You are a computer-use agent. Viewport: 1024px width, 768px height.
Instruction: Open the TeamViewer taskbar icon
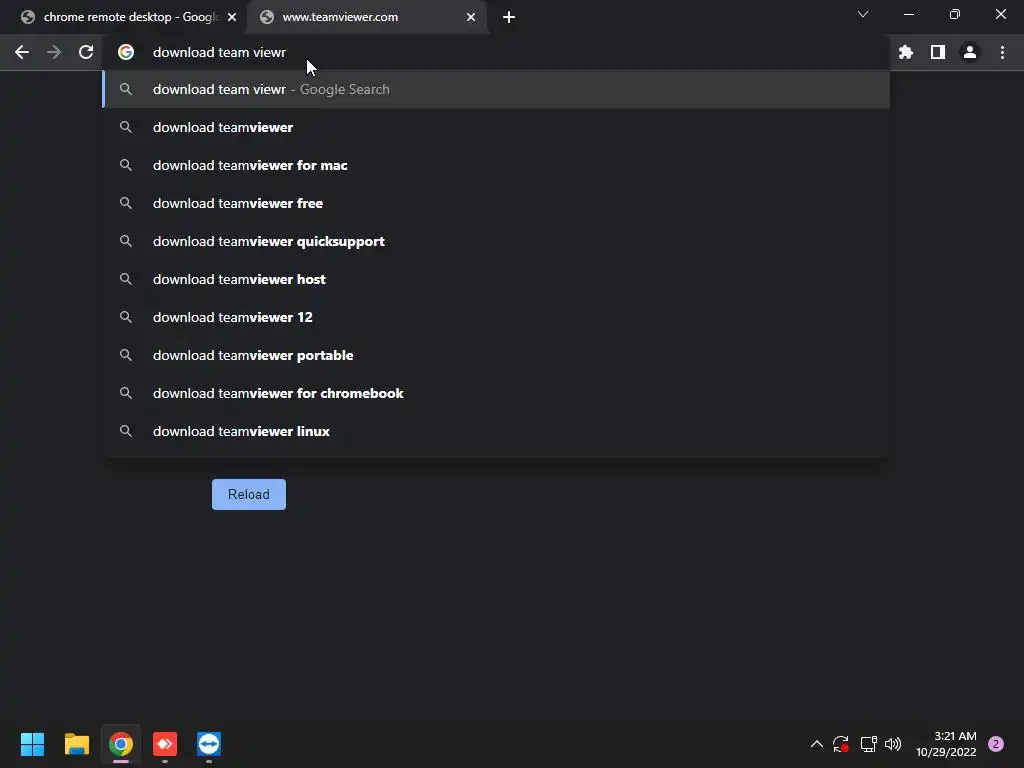tap(209, 744)
